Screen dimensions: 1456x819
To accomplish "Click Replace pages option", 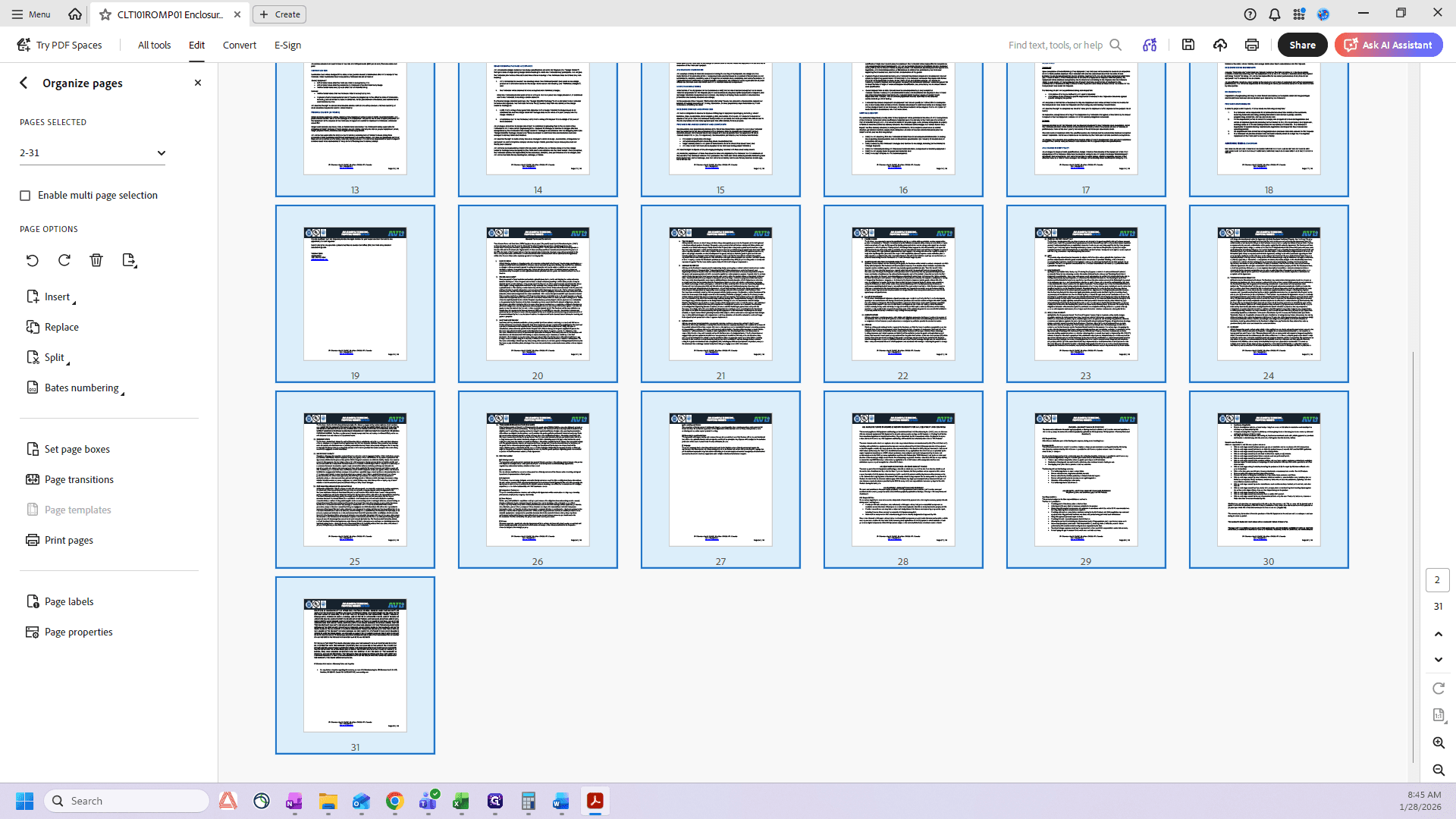I will tap(52, 327).
